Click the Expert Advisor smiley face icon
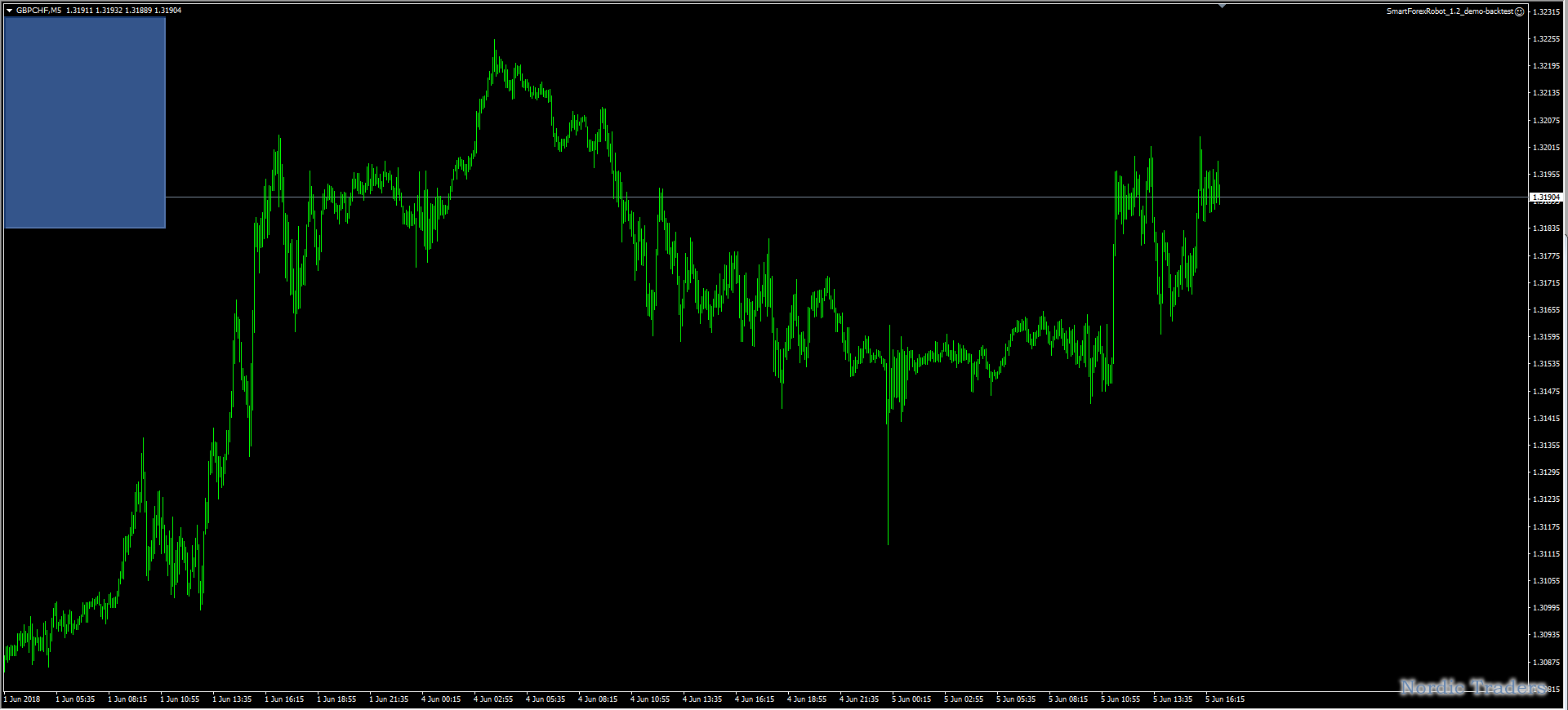The width and height of the screenshot is (1568, 710). 1519,11
